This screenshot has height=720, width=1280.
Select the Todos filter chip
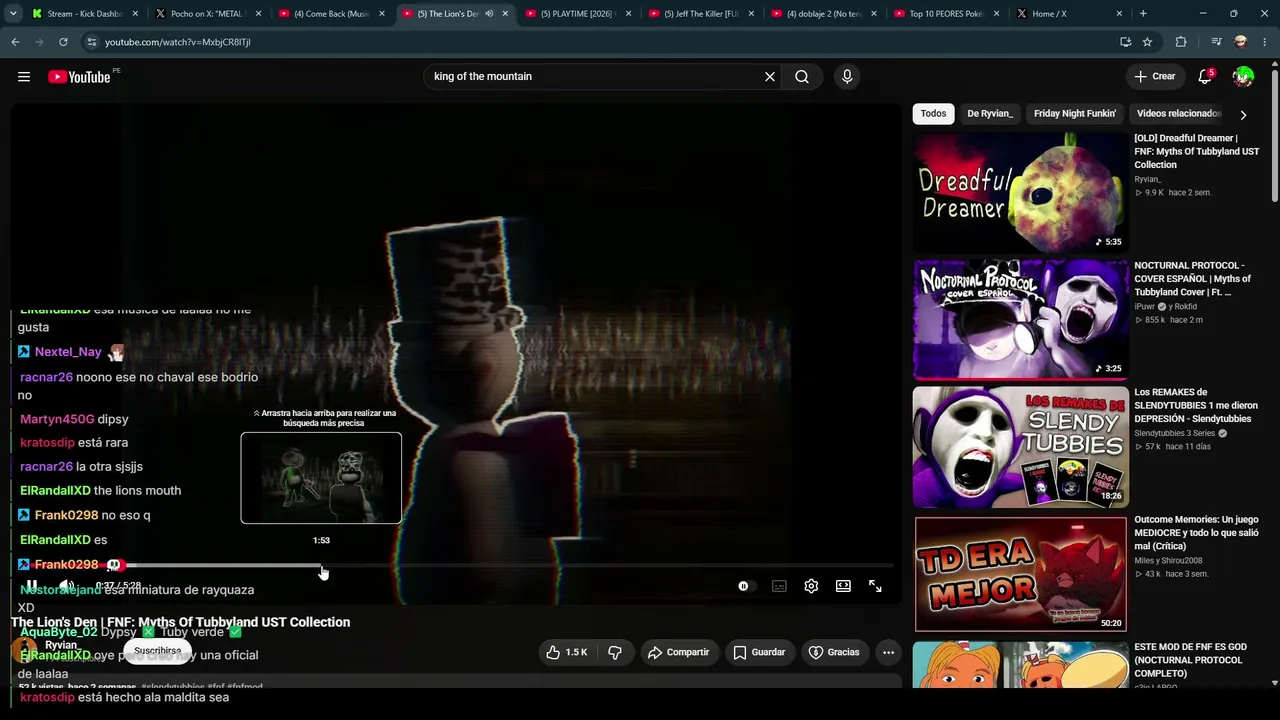click(x=933, y=114)
